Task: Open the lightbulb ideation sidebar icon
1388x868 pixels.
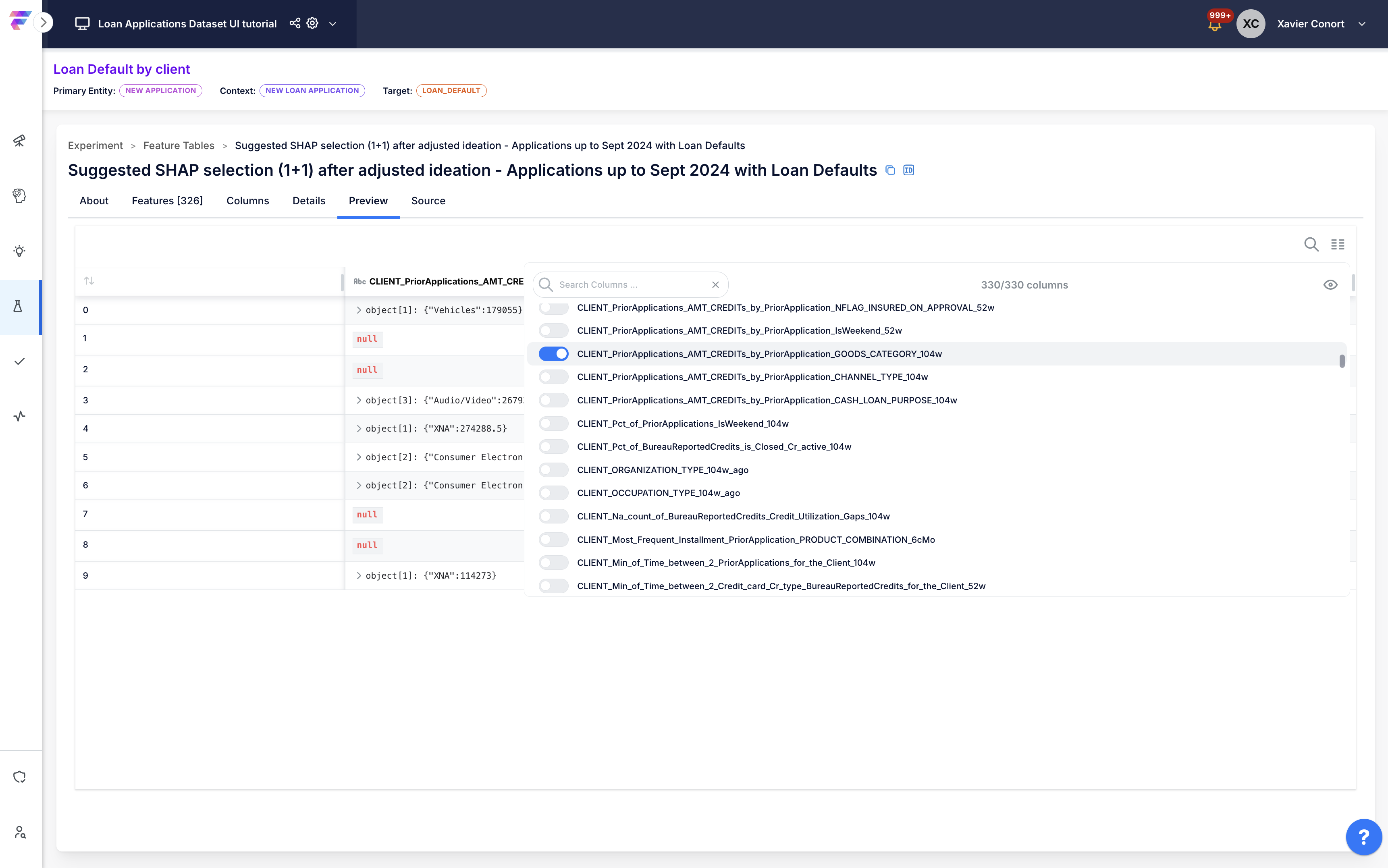Action: [19, 251]
